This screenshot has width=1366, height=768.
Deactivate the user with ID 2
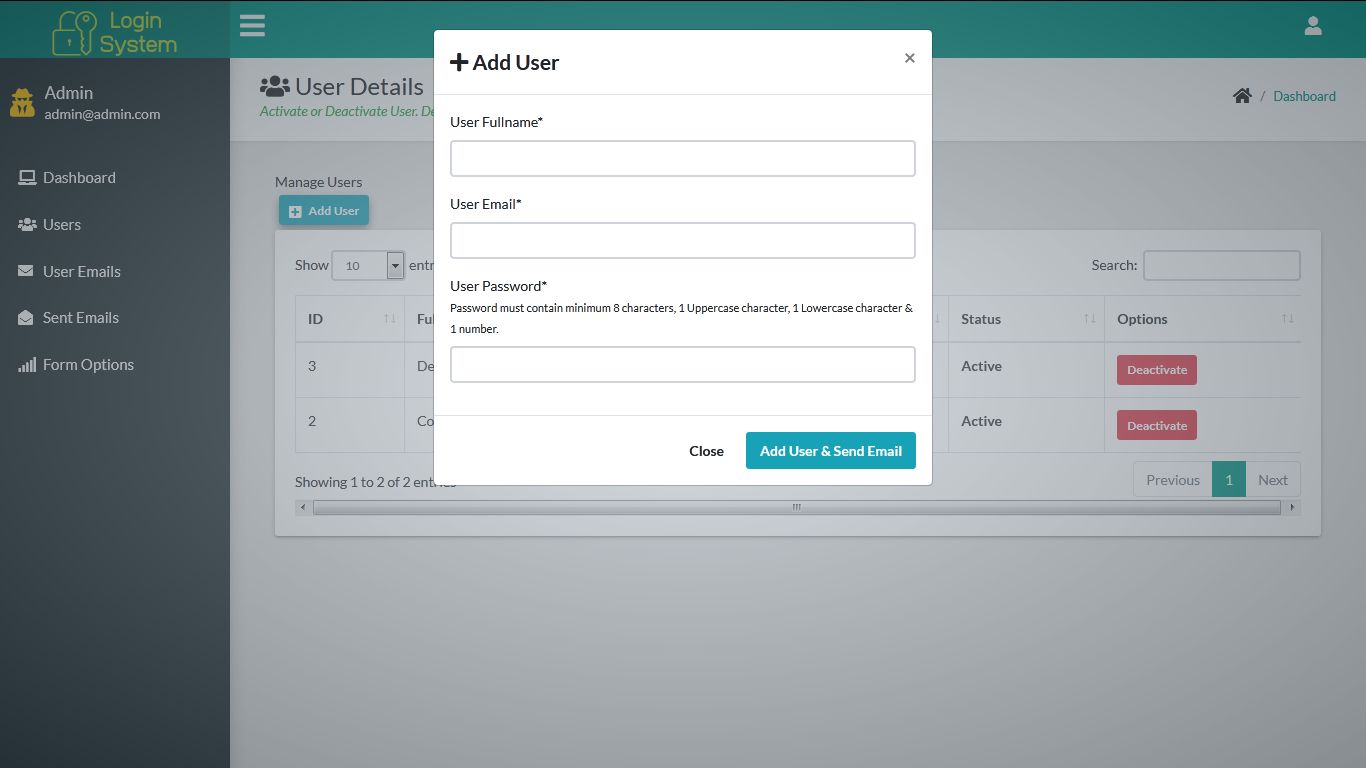coord(1156,424)
